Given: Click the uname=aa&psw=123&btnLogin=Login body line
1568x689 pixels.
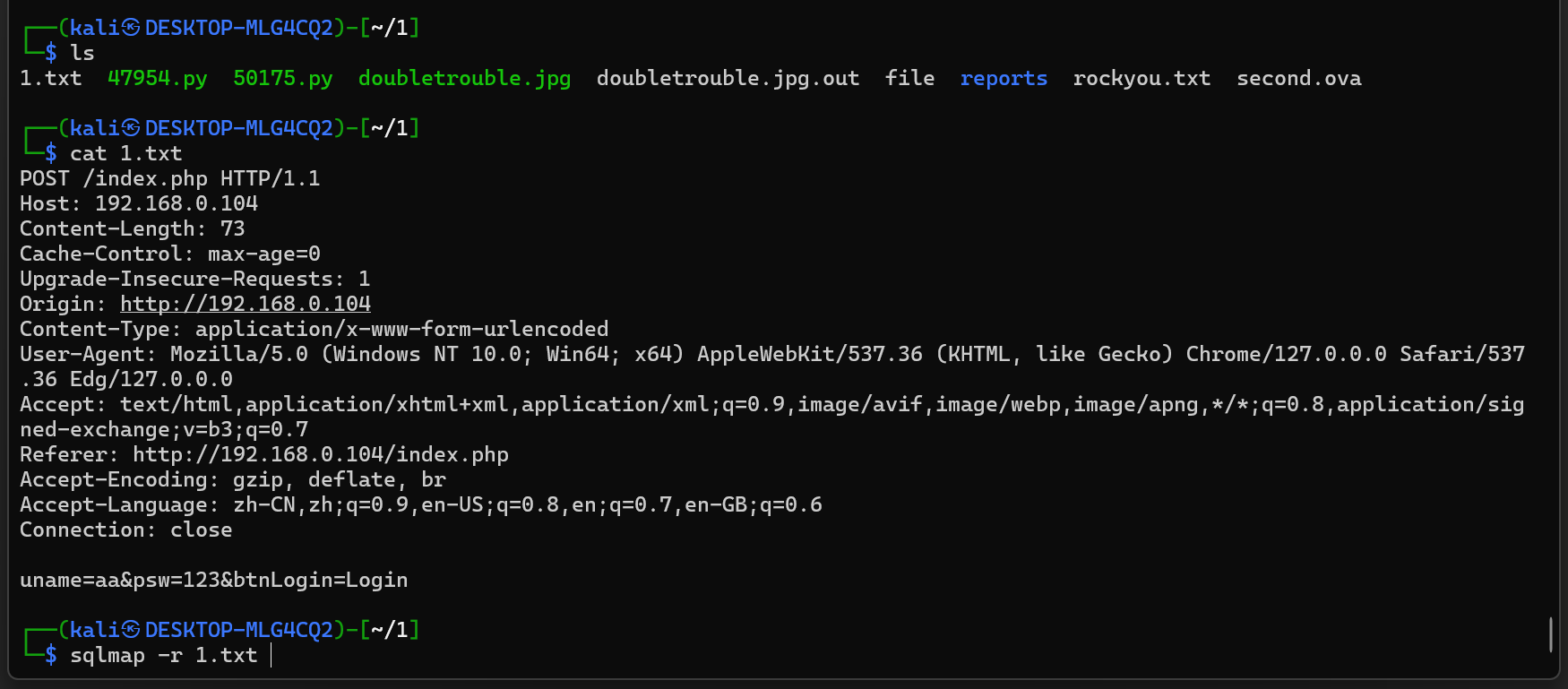Looking at the screenshot, I should click(214, 581).
